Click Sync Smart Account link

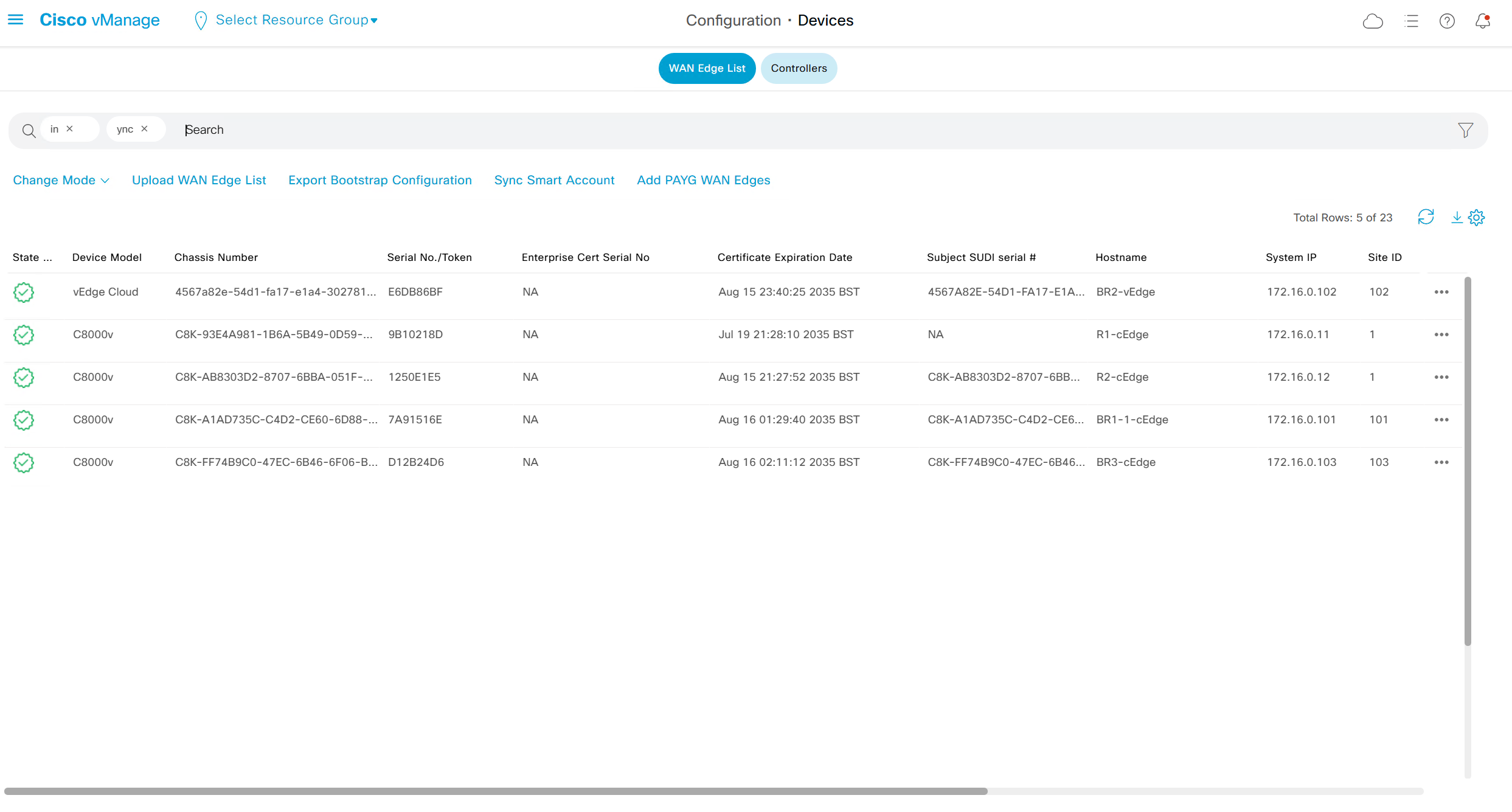pyautogui.click(x=554, y=180)
